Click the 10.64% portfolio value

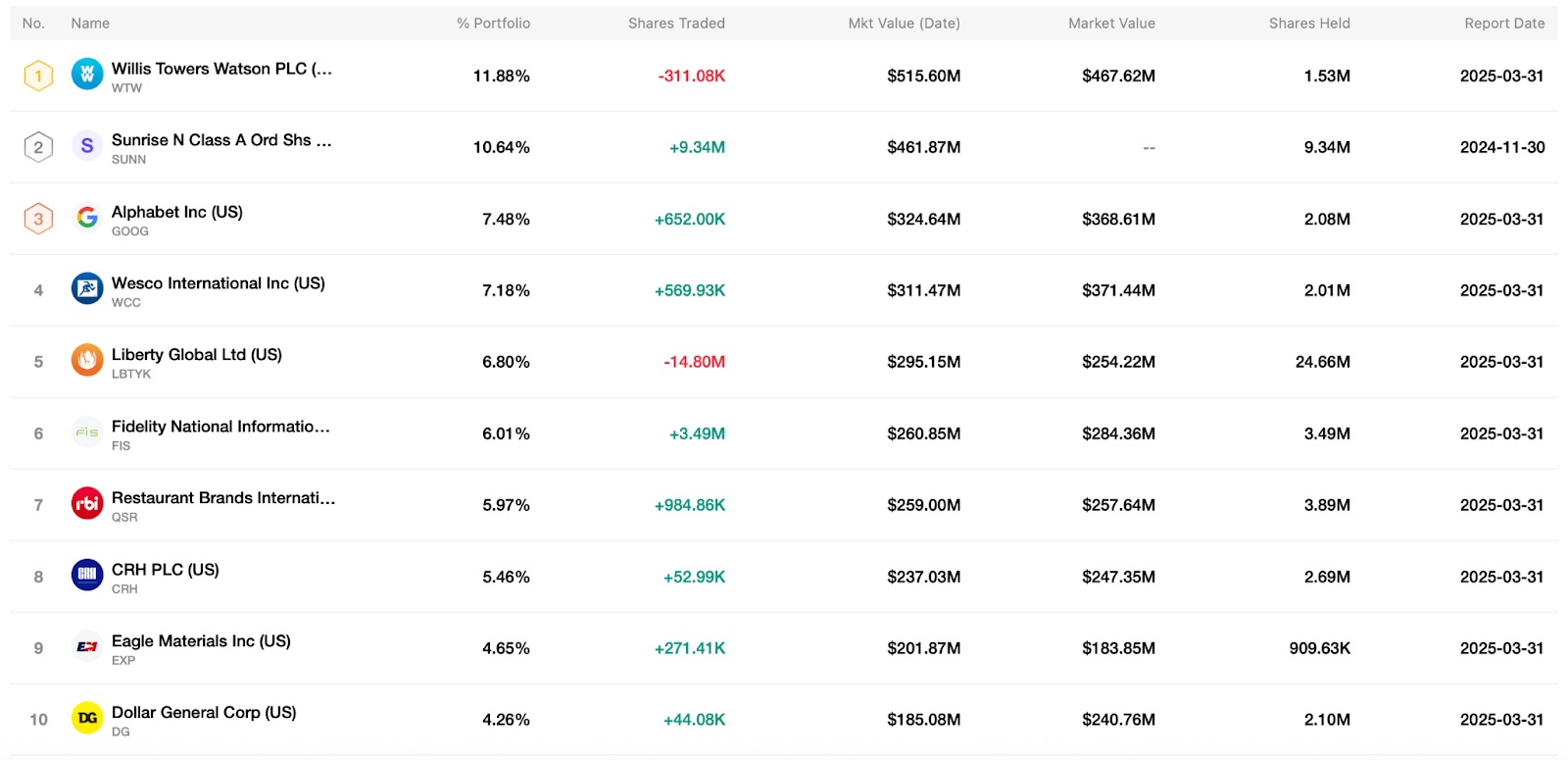click(502, 148)
